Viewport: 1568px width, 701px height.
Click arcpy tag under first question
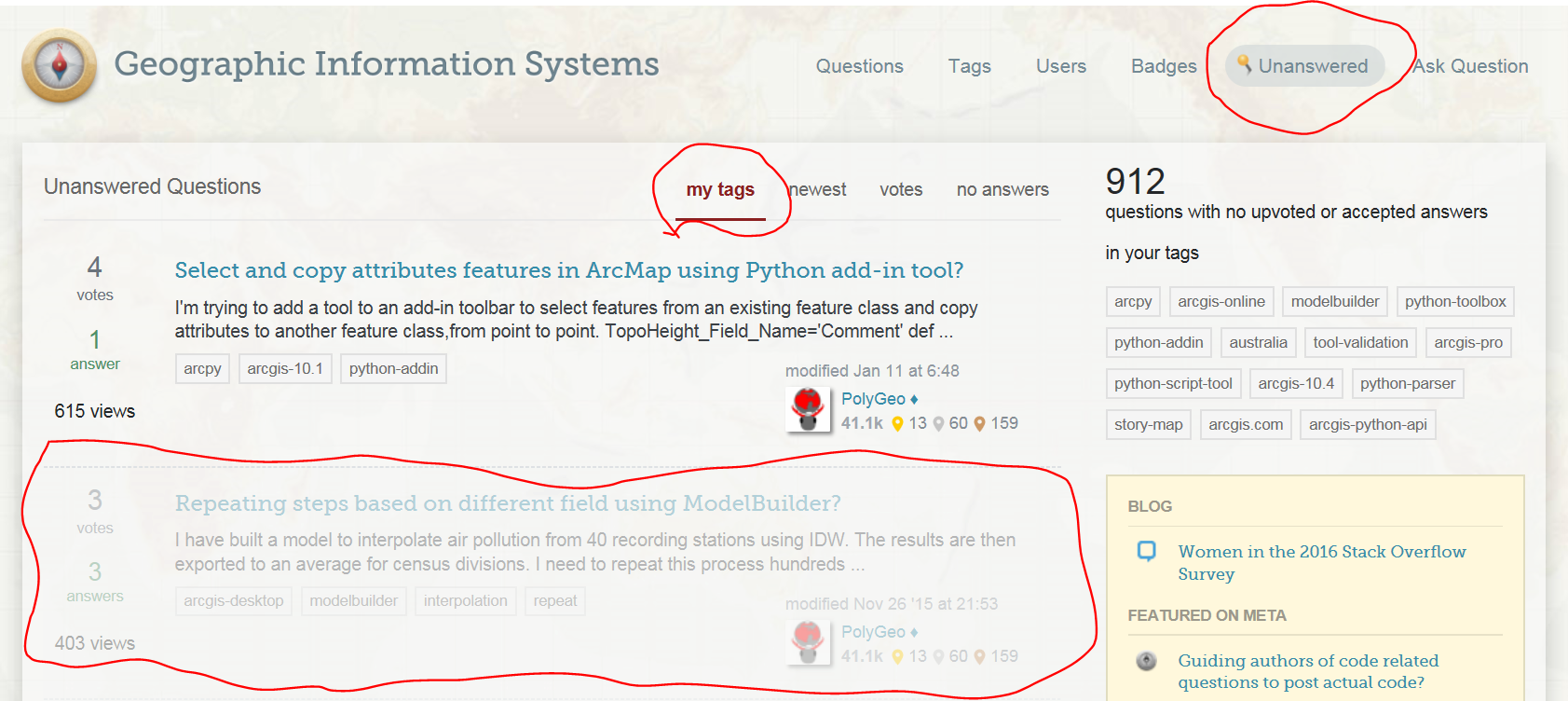coord(202,369)
